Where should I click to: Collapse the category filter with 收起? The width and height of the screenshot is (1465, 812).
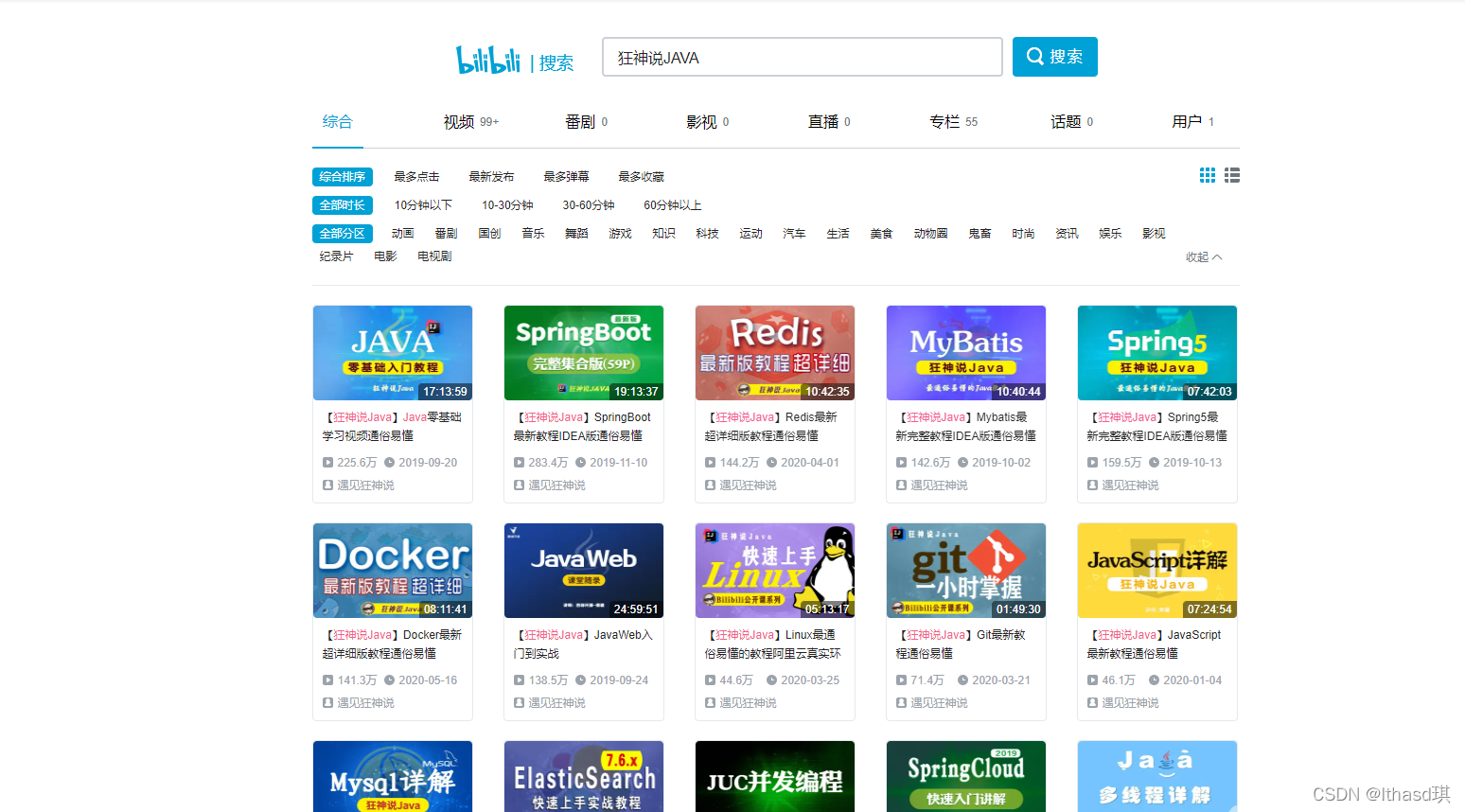click(x=1204, y=257)
